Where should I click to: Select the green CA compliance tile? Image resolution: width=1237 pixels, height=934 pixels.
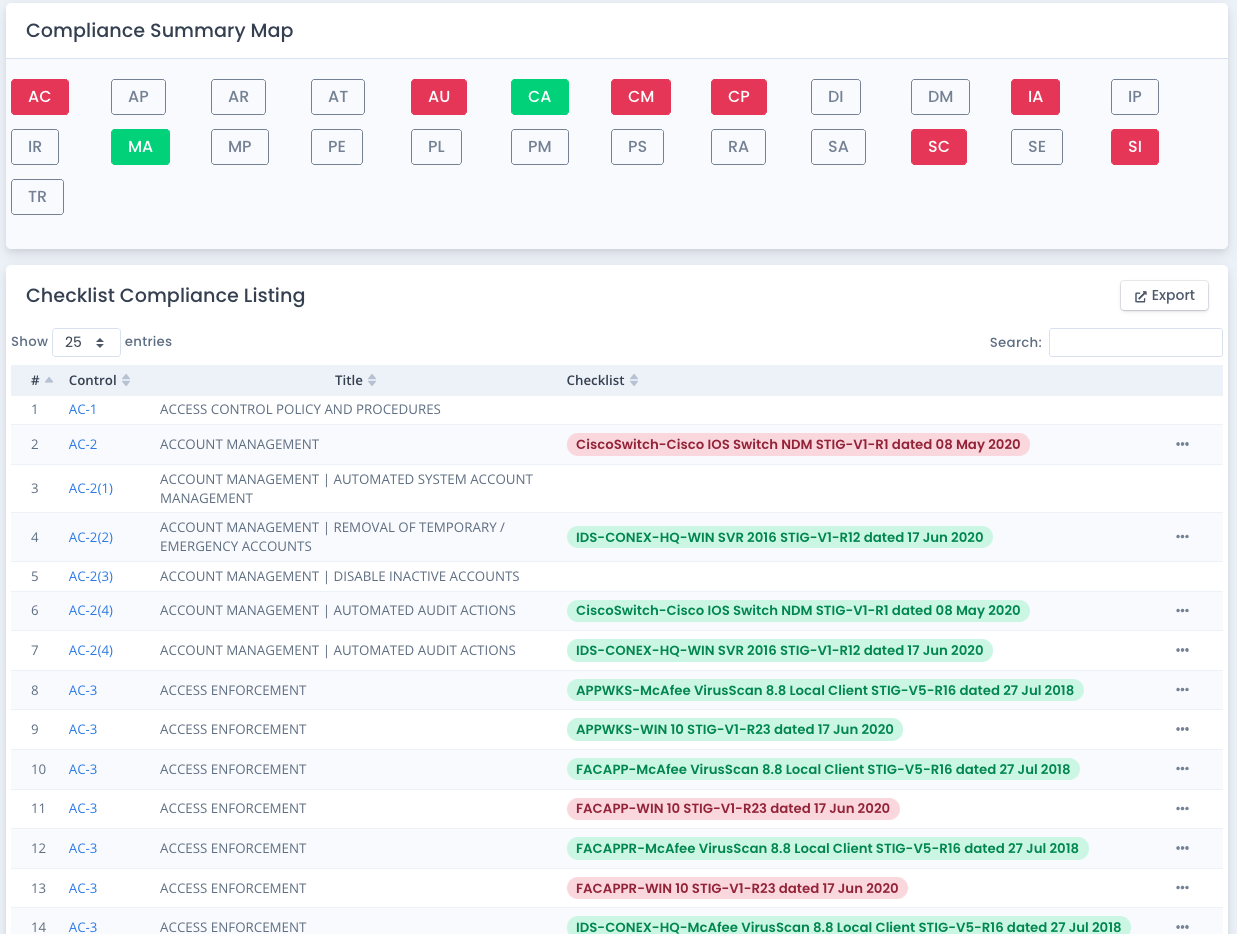point(539,96)
